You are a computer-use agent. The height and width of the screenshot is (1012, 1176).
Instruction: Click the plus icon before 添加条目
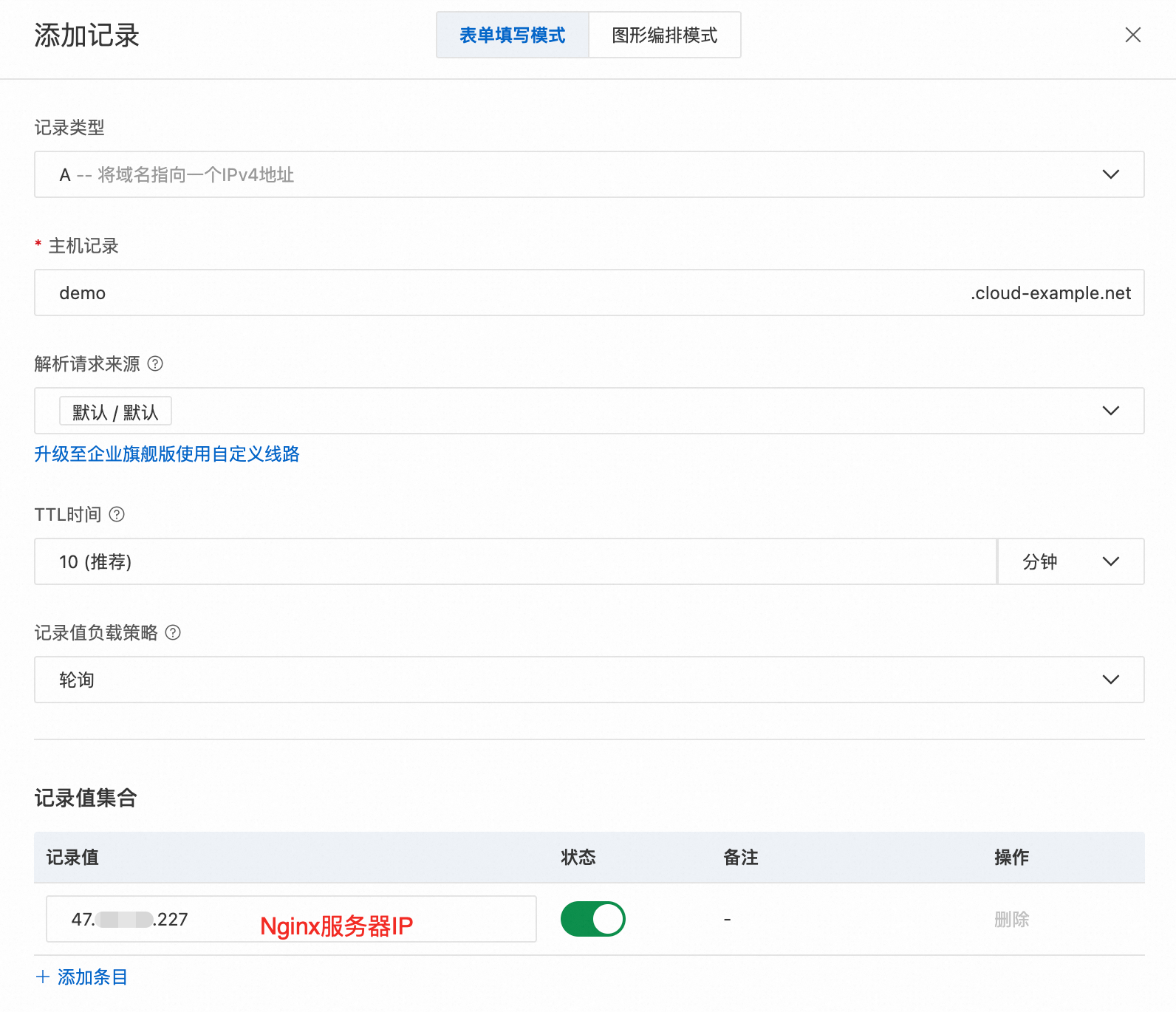pos(43,977)
